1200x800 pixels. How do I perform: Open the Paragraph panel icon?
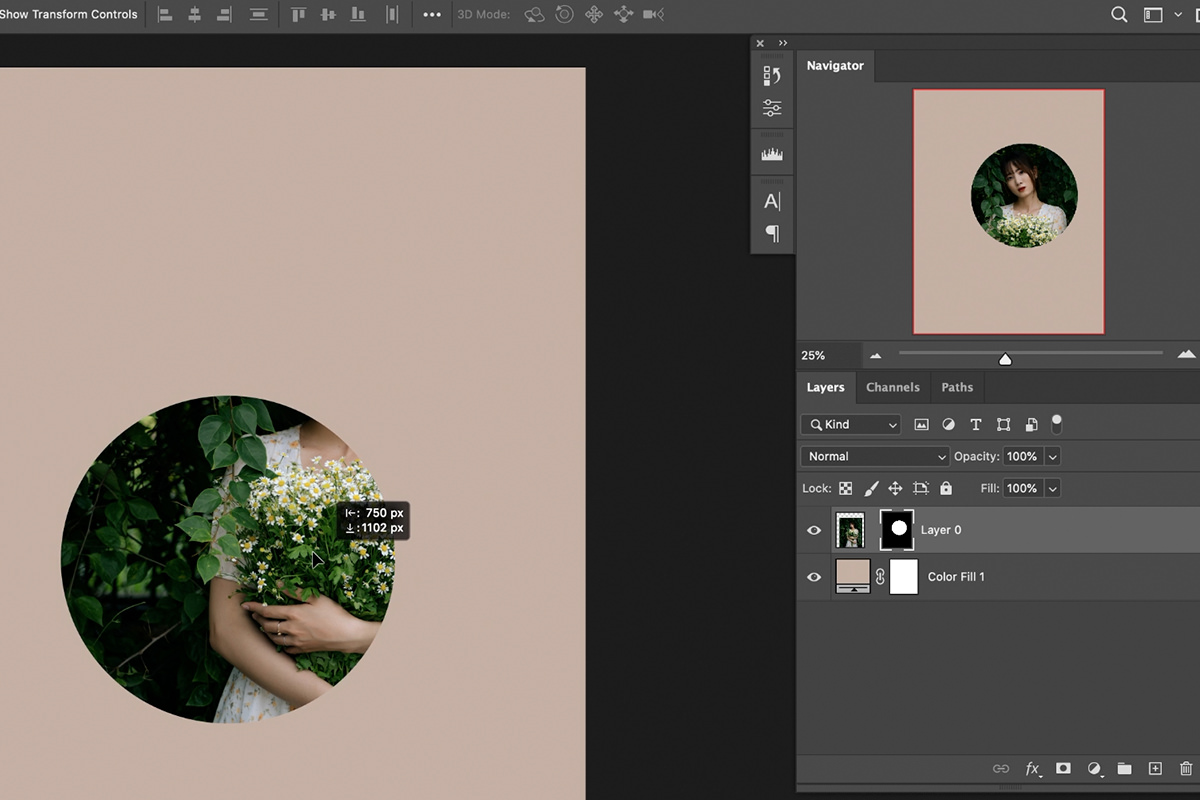coord(771,233)
